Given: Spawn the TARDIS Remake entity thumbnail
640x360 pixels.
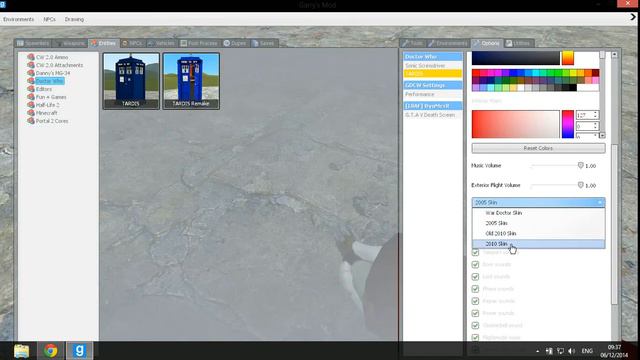Looking at the screenshot, I should (191, 81).
